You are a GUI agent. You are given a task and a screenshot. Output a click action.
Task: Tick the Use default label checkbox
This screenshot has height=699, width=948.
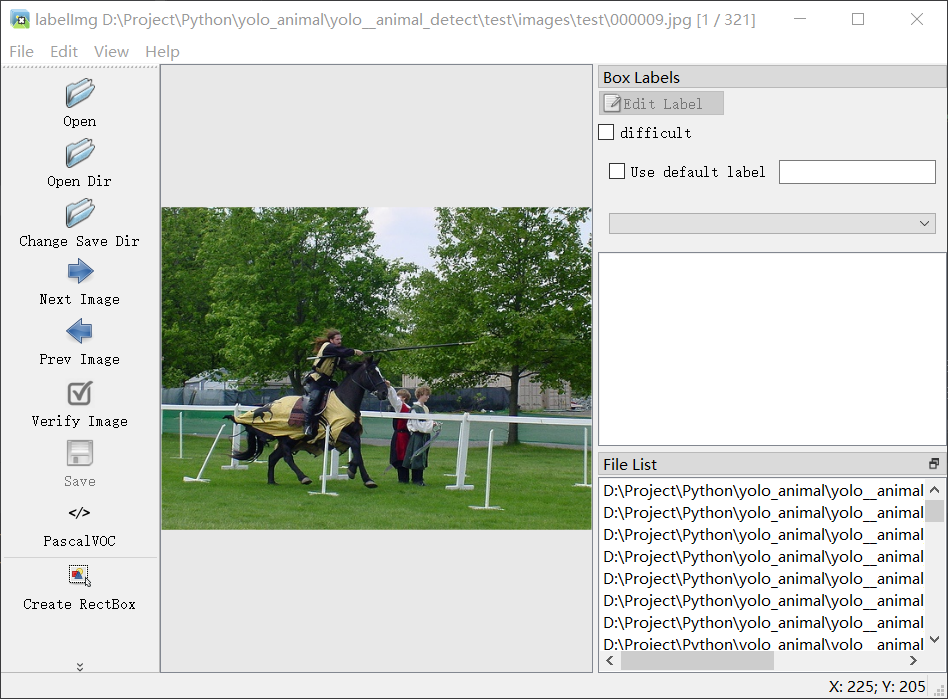coord(617,171)
